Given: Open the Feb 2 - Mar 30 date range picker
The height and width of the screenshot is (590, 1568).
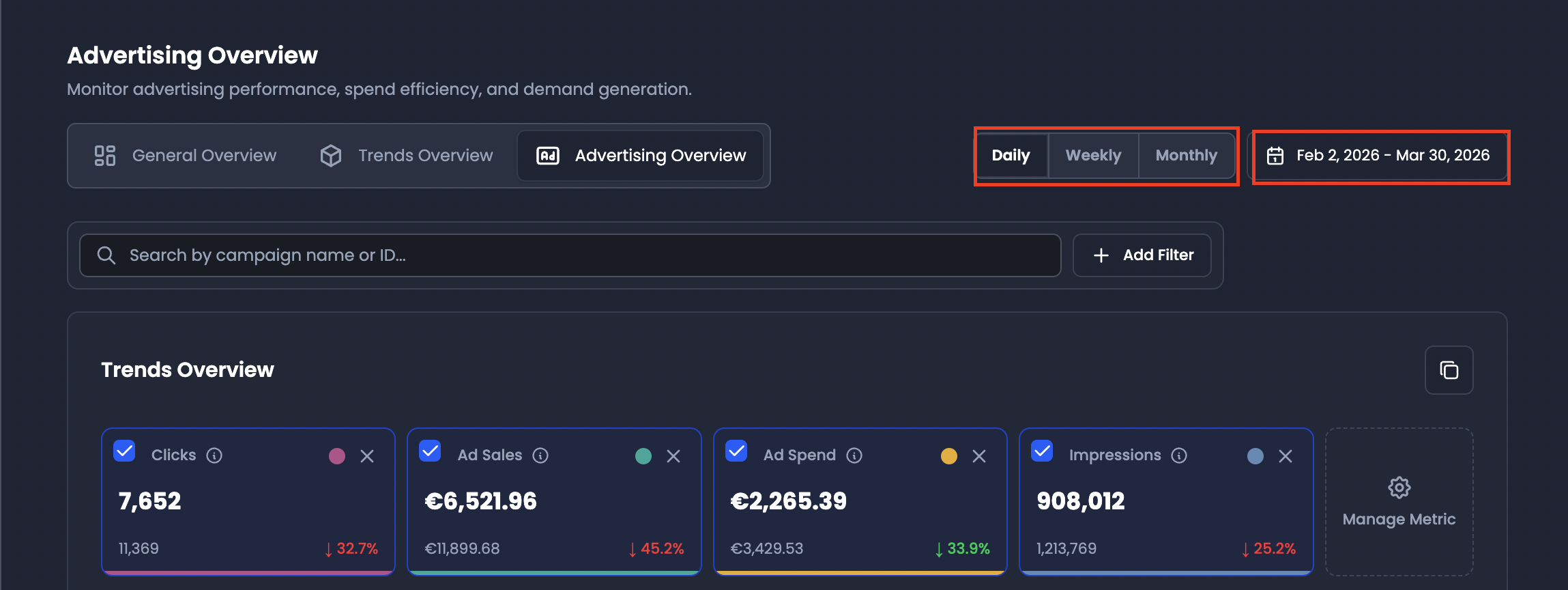Looking at the screenshot, I should [x=1380, y=156].
